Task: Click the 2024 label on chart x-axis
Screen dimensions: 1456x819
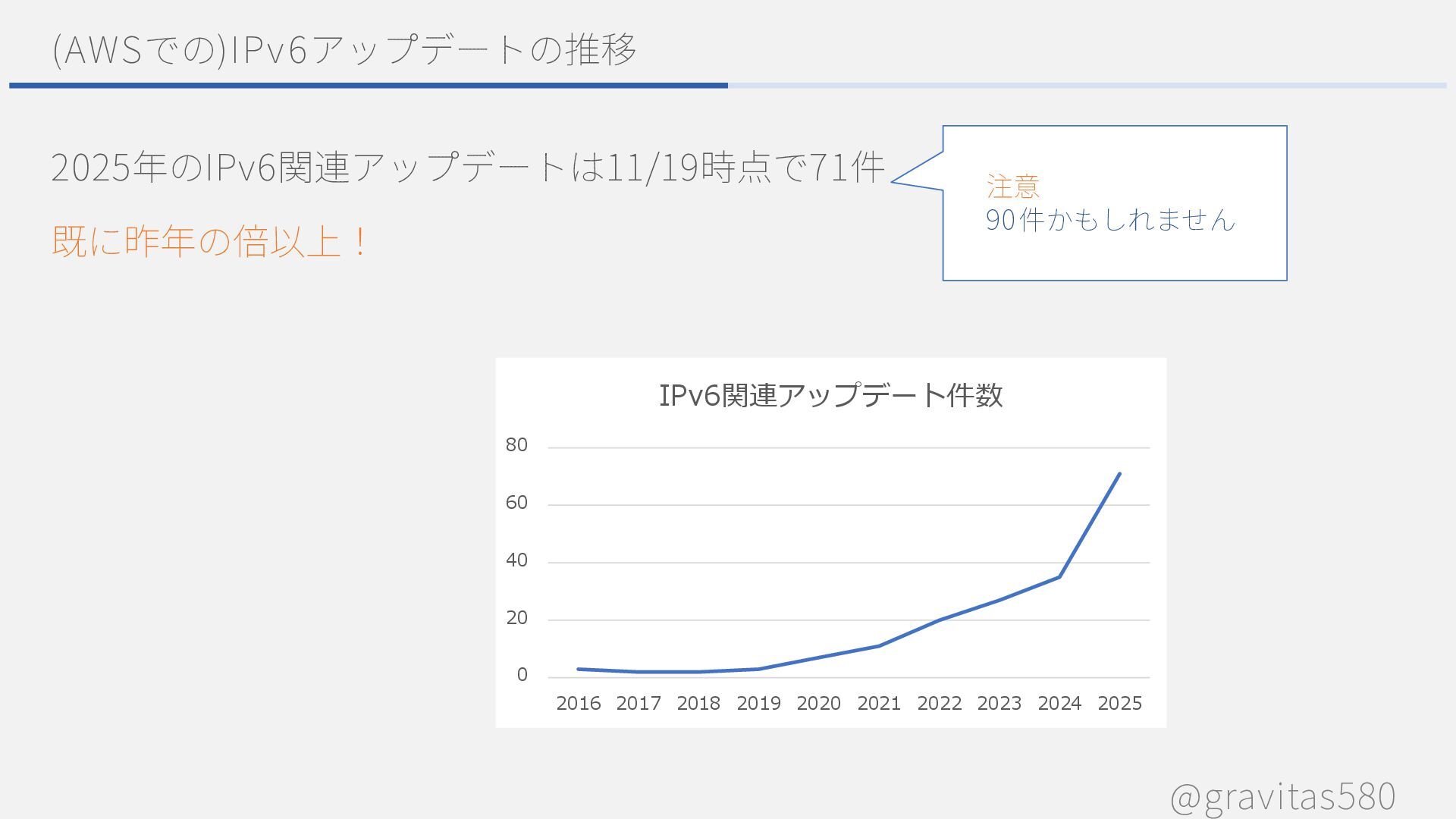Action: pos(1059,704)
